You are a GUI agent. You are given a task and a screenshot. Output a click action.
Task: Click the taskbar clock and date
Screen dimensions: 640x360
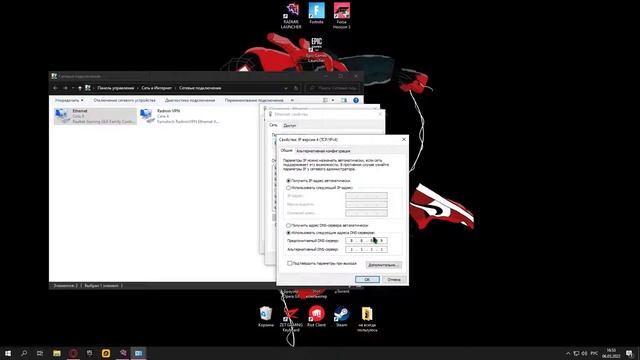point(611,353)
